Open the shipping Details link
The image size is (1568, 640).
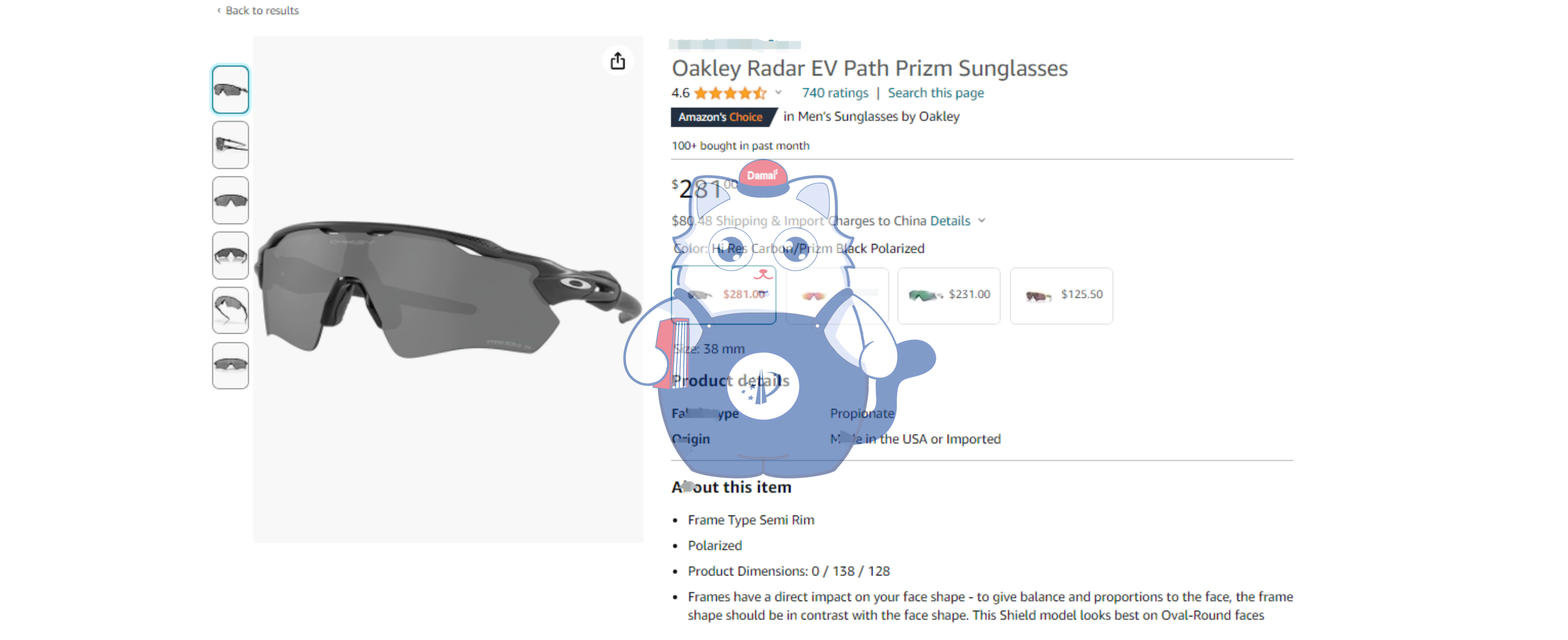[949, 221]
